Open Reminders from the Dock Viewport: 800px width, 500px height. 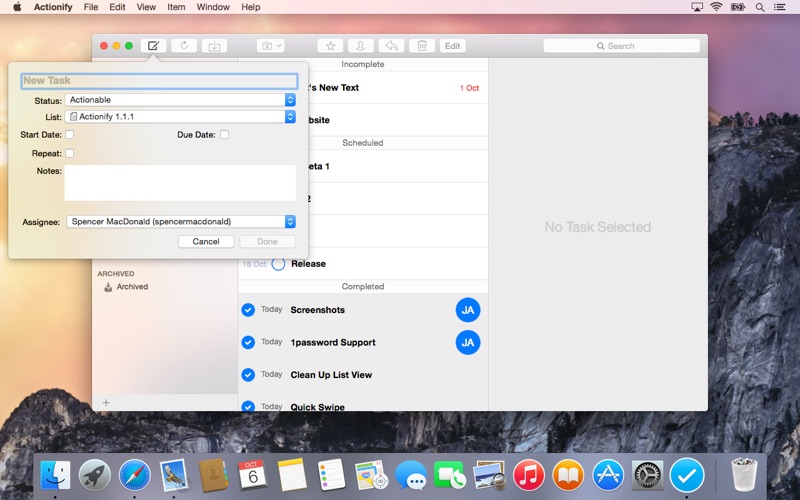[331, 476]
